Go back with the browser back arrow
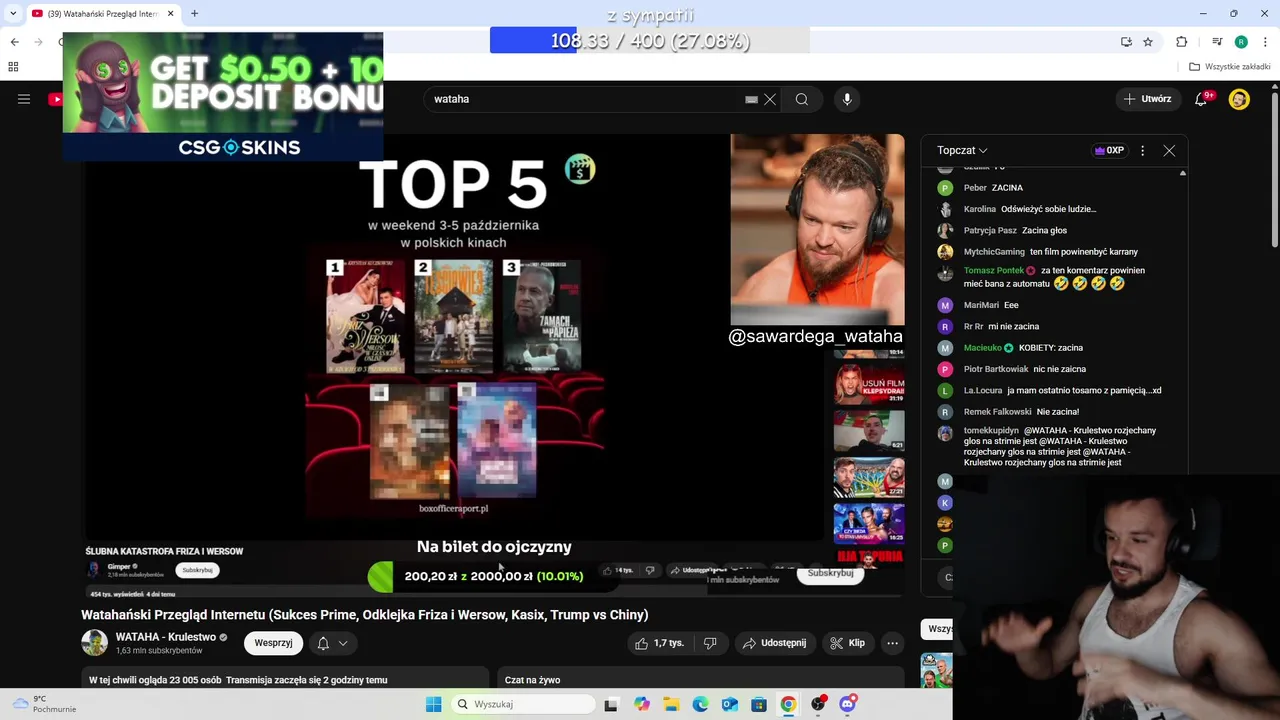This screenshot has height=720, width=1280. pos(14,41)
